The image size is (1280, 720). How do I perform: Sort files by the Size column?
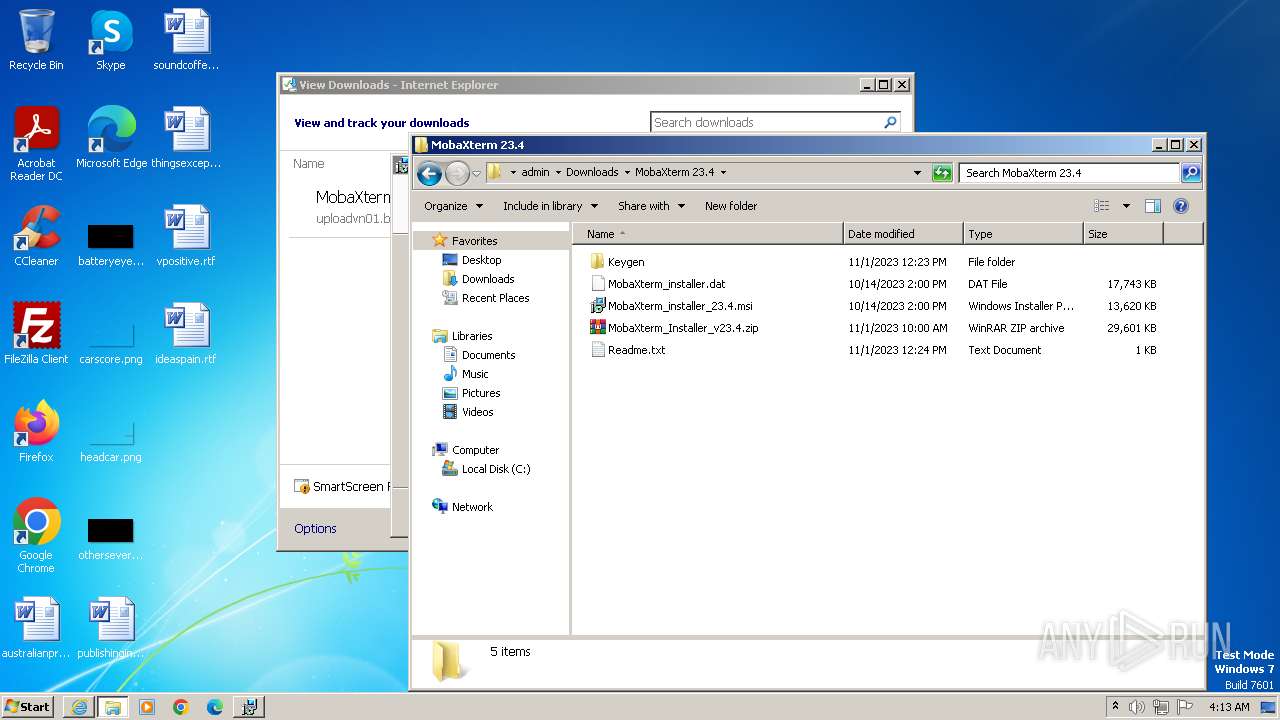pyautogui.click(x=1123, y=234)
